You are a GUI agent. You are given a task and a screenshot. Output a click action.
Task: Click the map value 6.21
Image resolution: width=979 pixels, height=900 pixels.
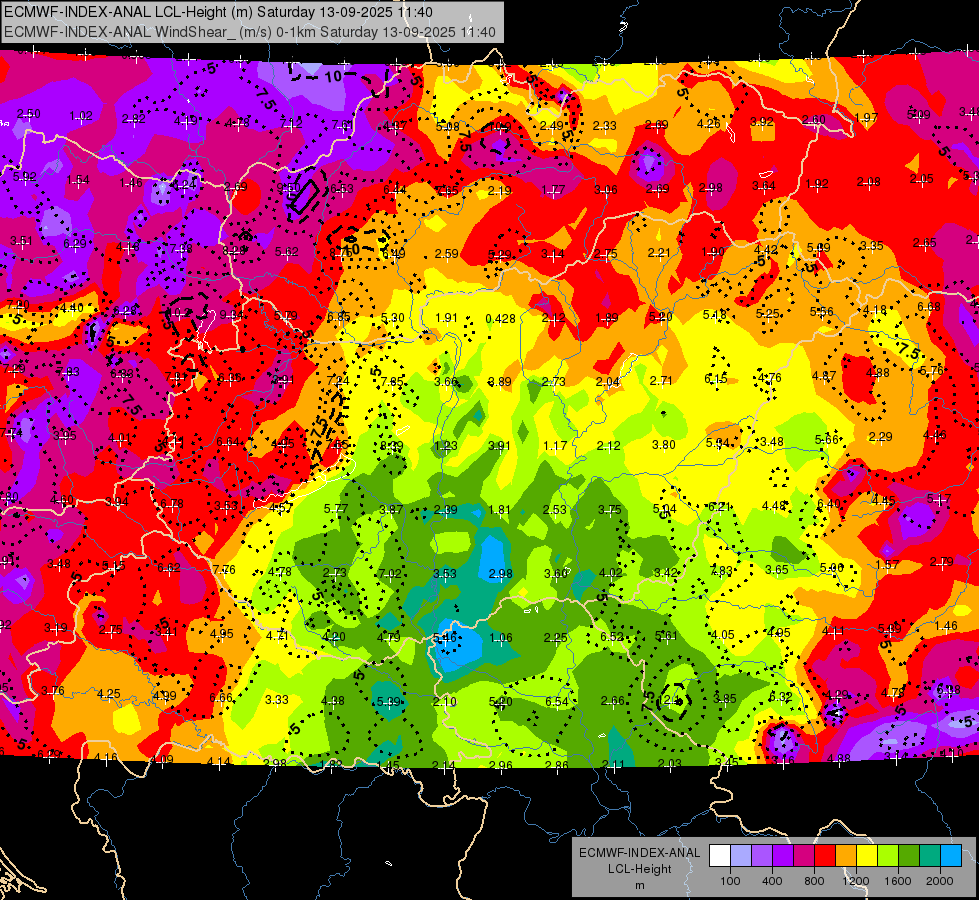coord(719,507)
